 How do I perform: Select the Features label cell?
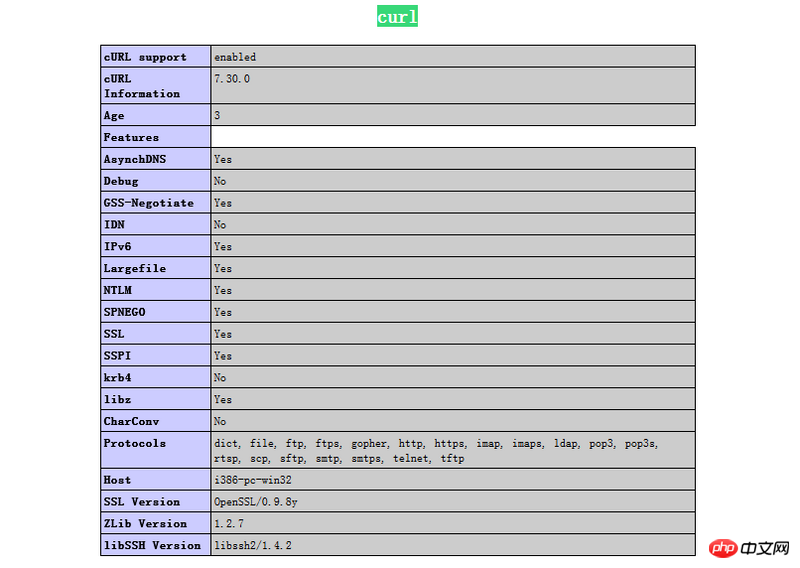(156, 137)
